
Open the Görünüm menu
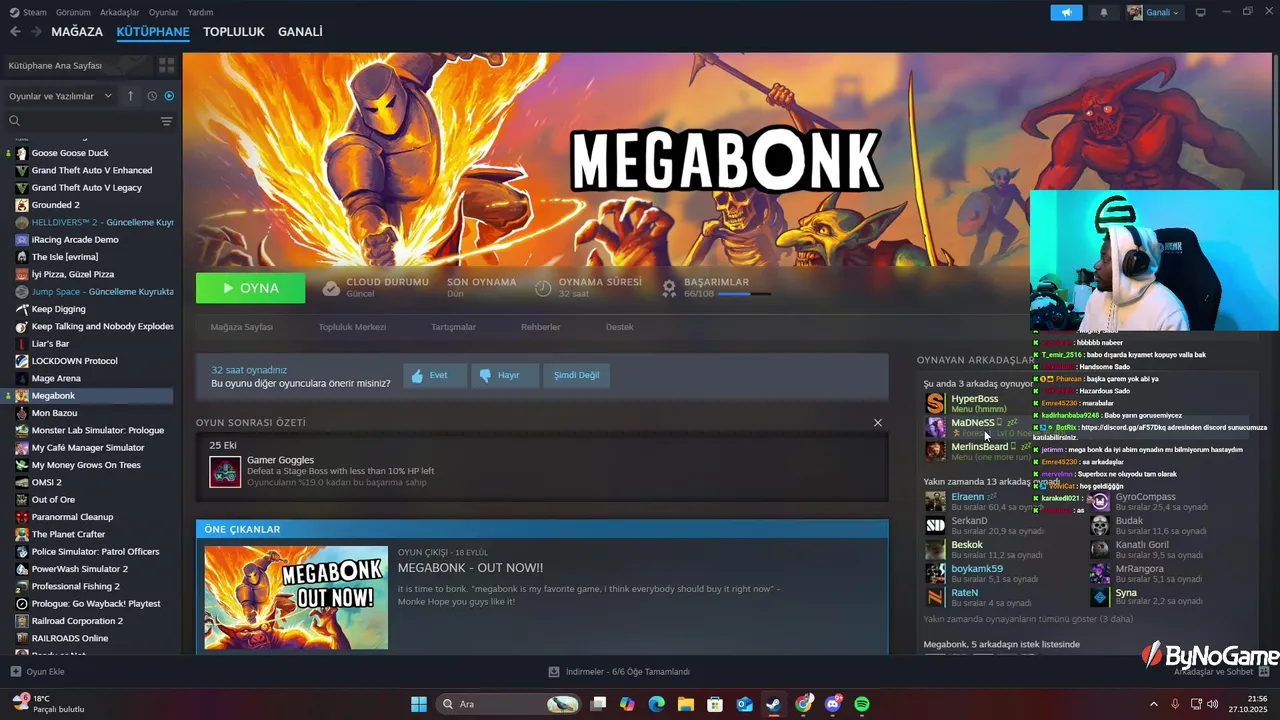coord(73,12)
